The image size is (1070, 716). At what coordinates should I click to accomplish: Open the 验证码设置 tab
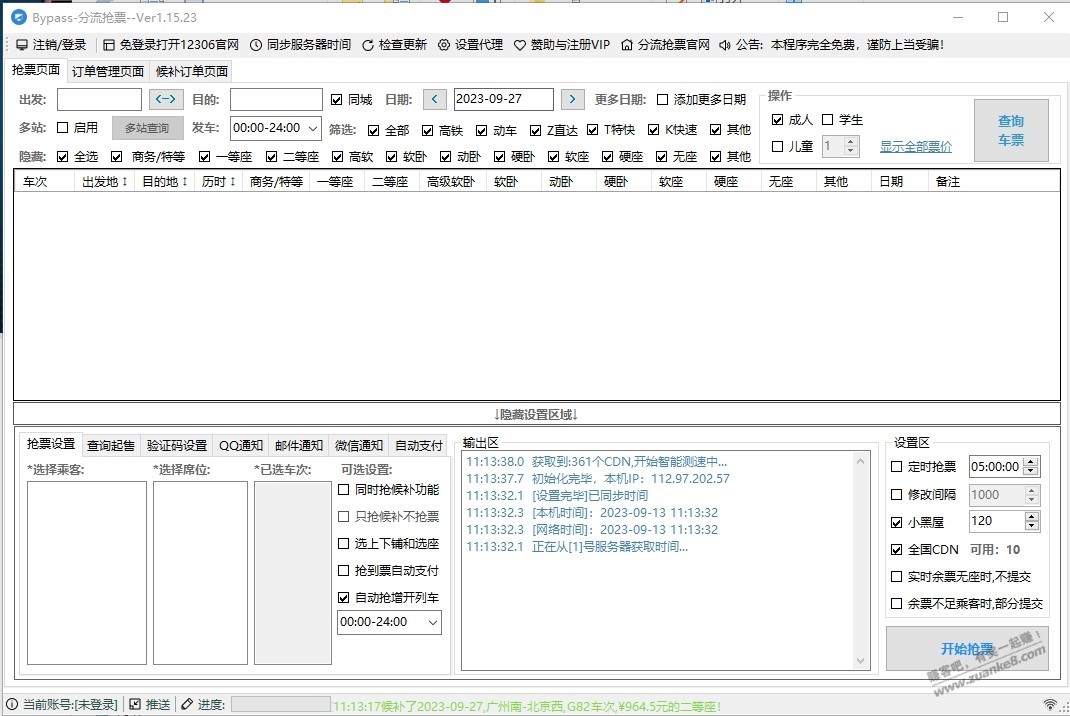pos(177,446)
